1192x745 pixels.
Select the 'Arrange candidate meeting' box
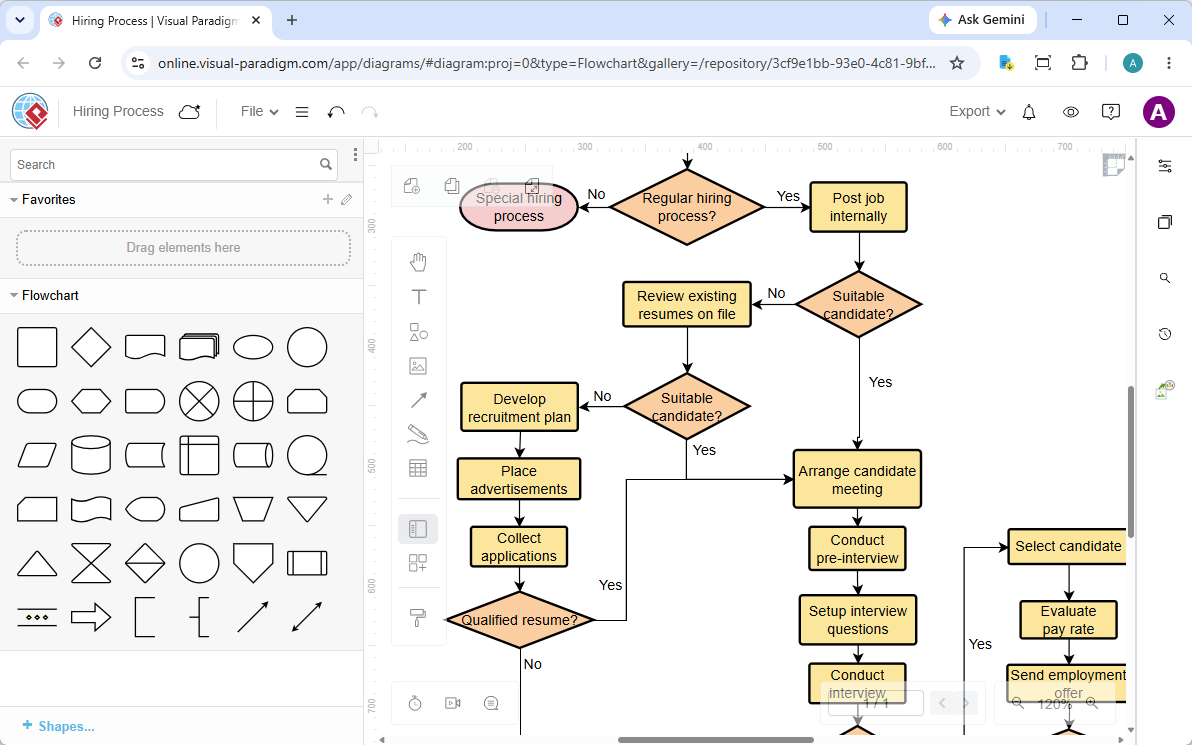pos(857,480)
